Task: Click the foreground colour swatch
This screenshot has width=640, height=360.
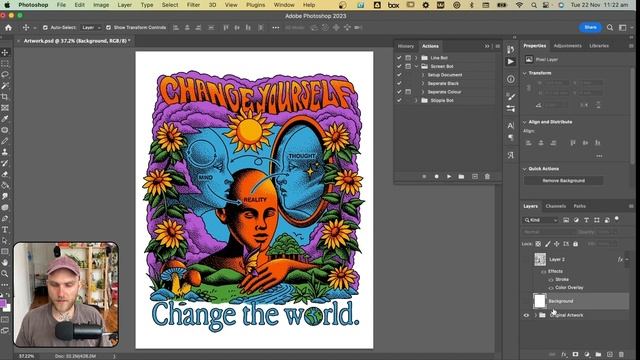Action: point(3,303)
